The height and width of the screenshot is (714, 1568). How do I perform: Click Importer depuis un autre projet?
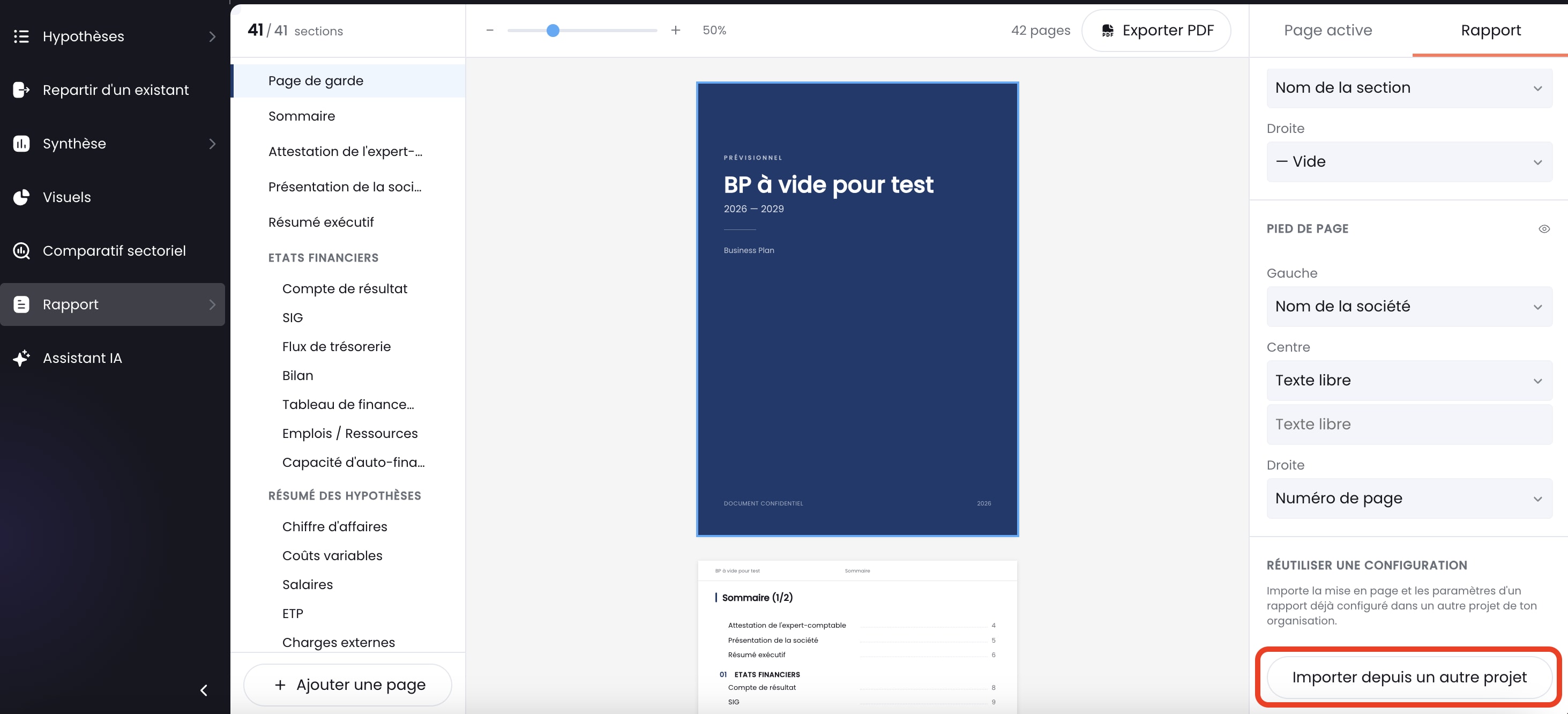pos(1409,678)
